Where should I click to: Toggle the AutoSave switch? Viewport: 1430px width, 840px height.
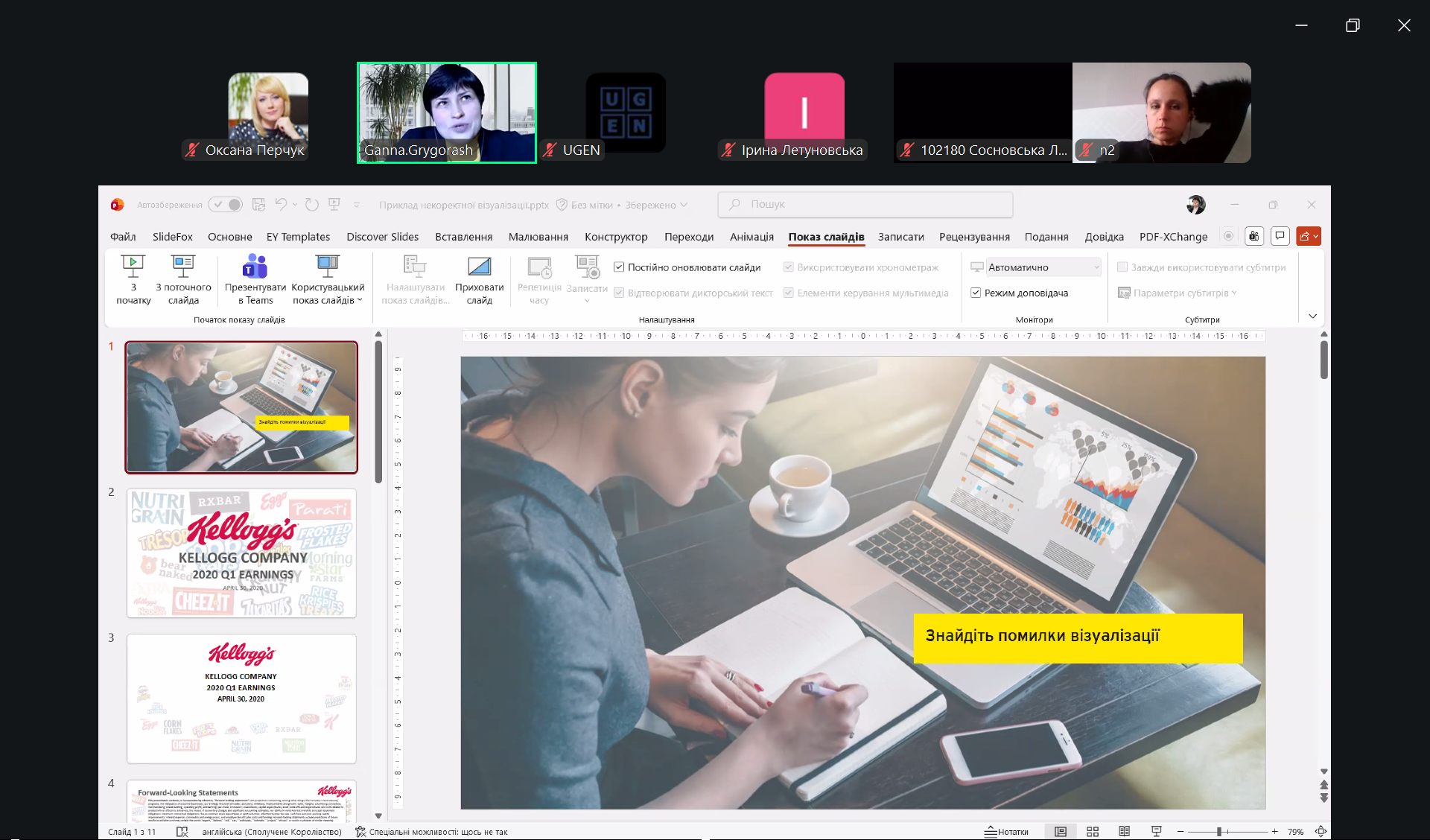[x=226, y=204]
